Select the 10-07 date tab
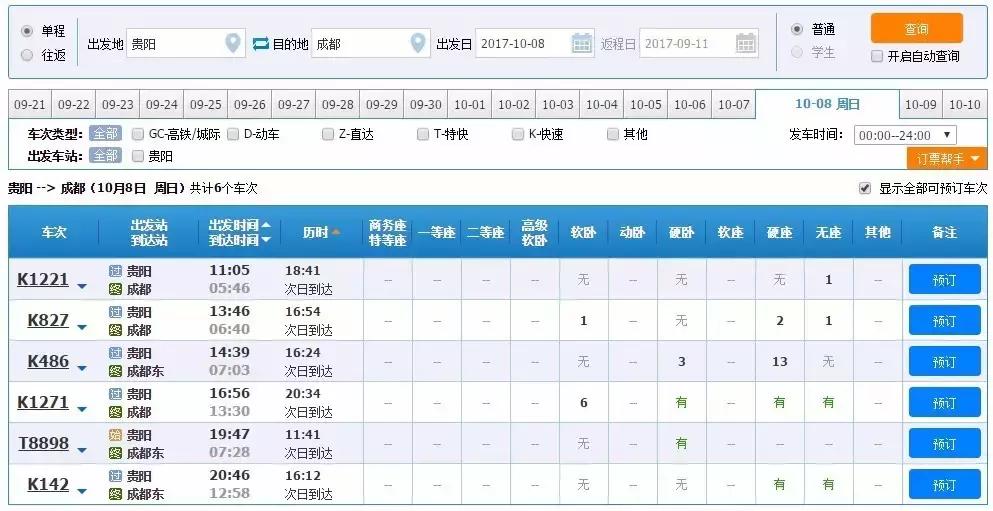The height and width of the screenshot is (511, 993). (734, 104)
